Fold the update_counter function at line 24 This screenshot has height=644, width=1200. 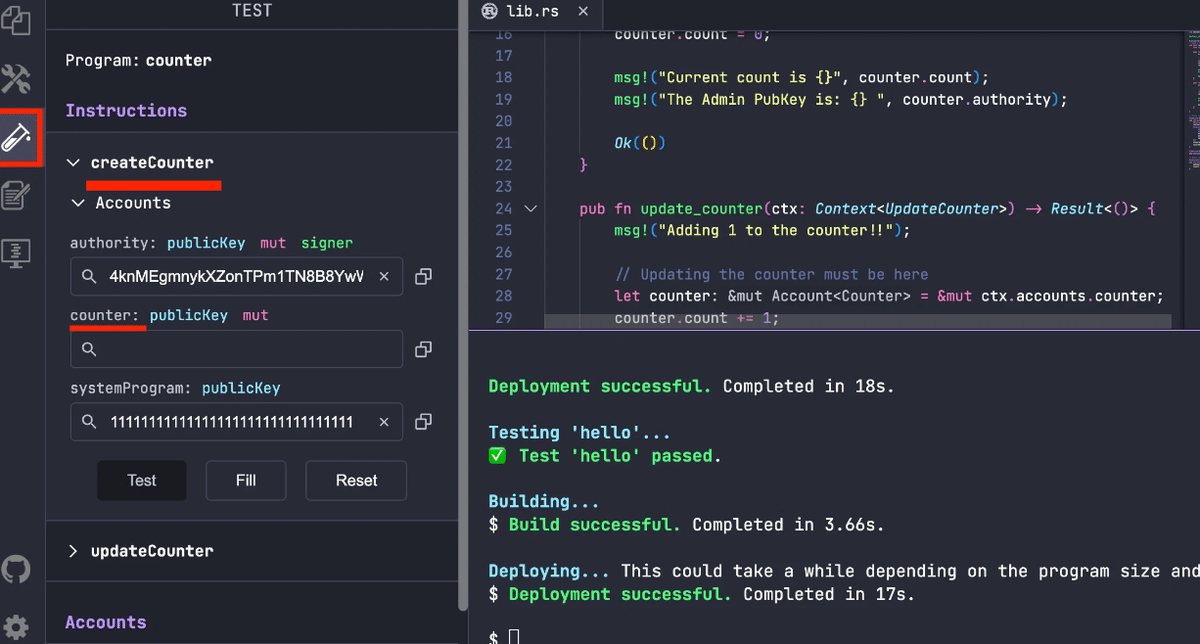pos(530,209)
